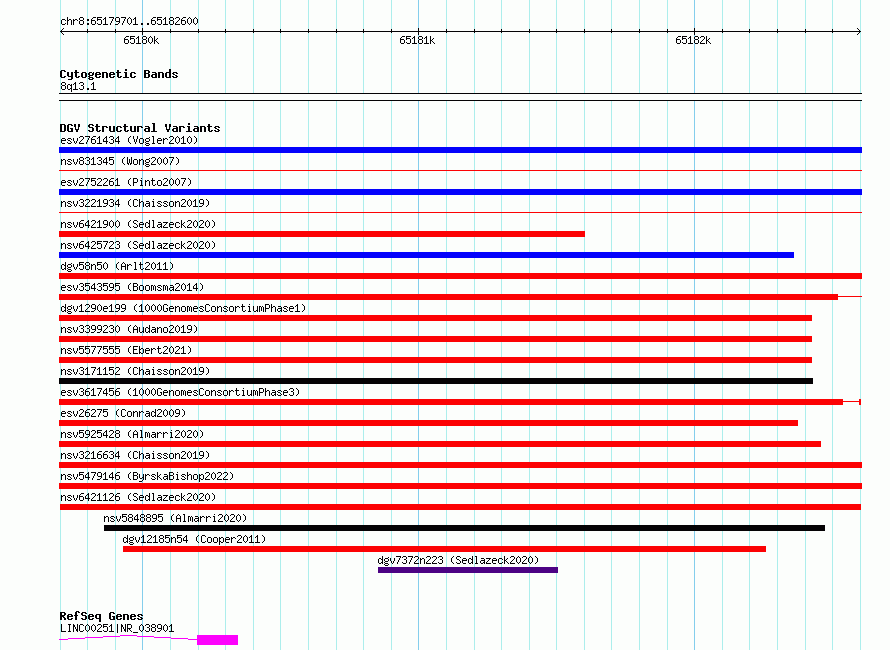The width and height of the screenshot is (890, 650).
Task: Click the blue nsv6425723 variant bar
Action: point(426,255)
